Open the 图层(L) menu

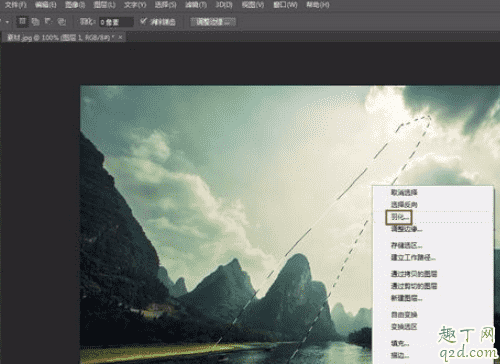(x=104, y=5)
